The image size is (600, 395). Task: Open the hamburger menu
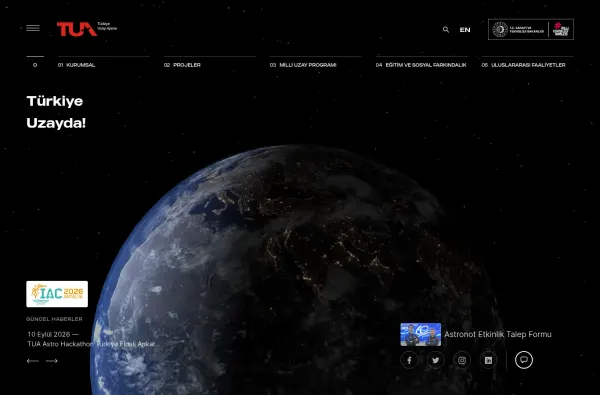[x=33, y=28]
